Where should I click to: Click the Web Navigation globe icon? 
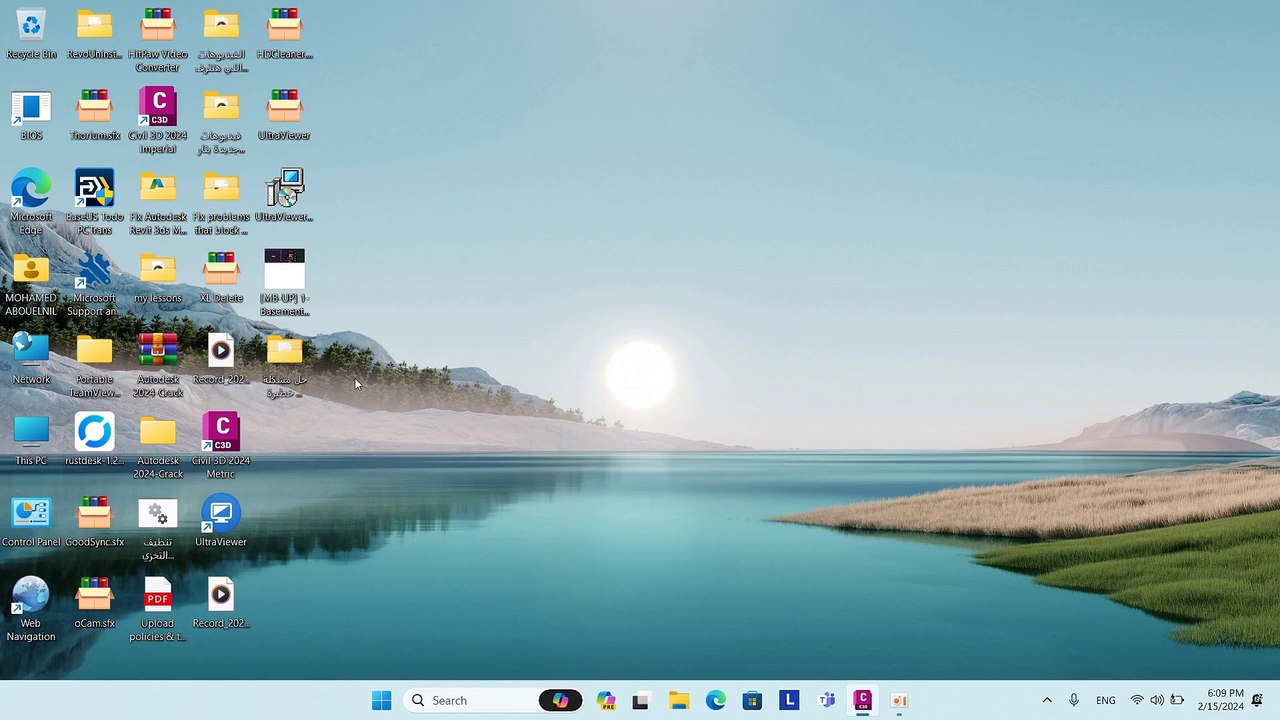[31, 596]
